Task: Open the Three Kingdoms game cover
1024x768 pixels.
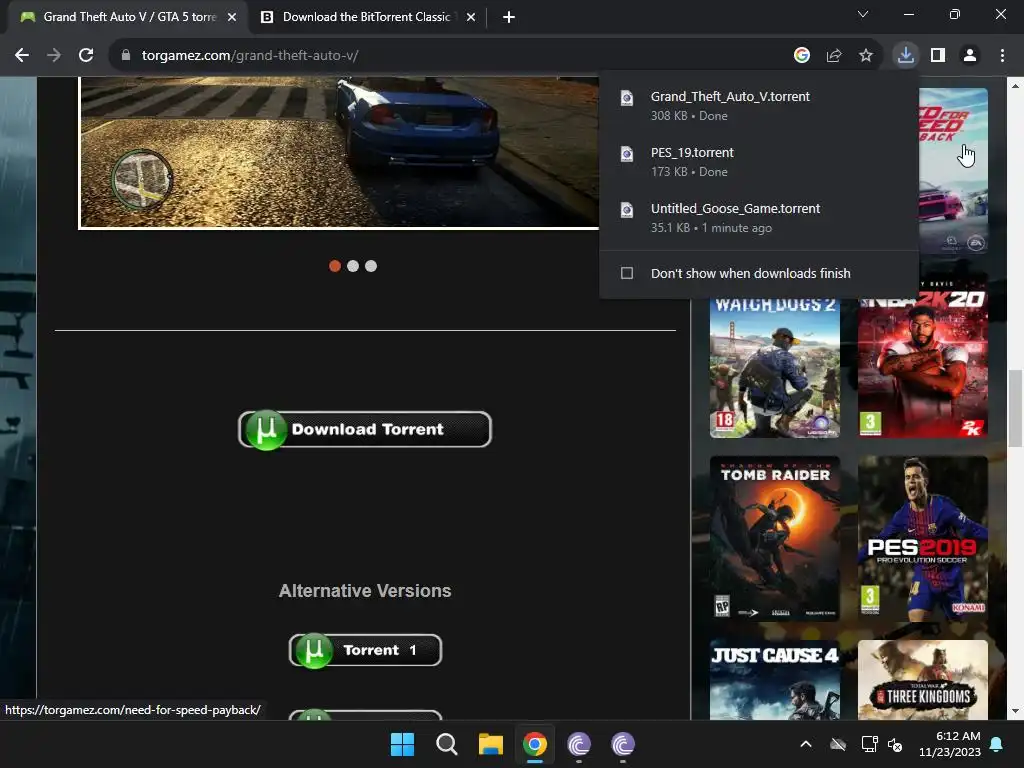Action: (923, 679)
